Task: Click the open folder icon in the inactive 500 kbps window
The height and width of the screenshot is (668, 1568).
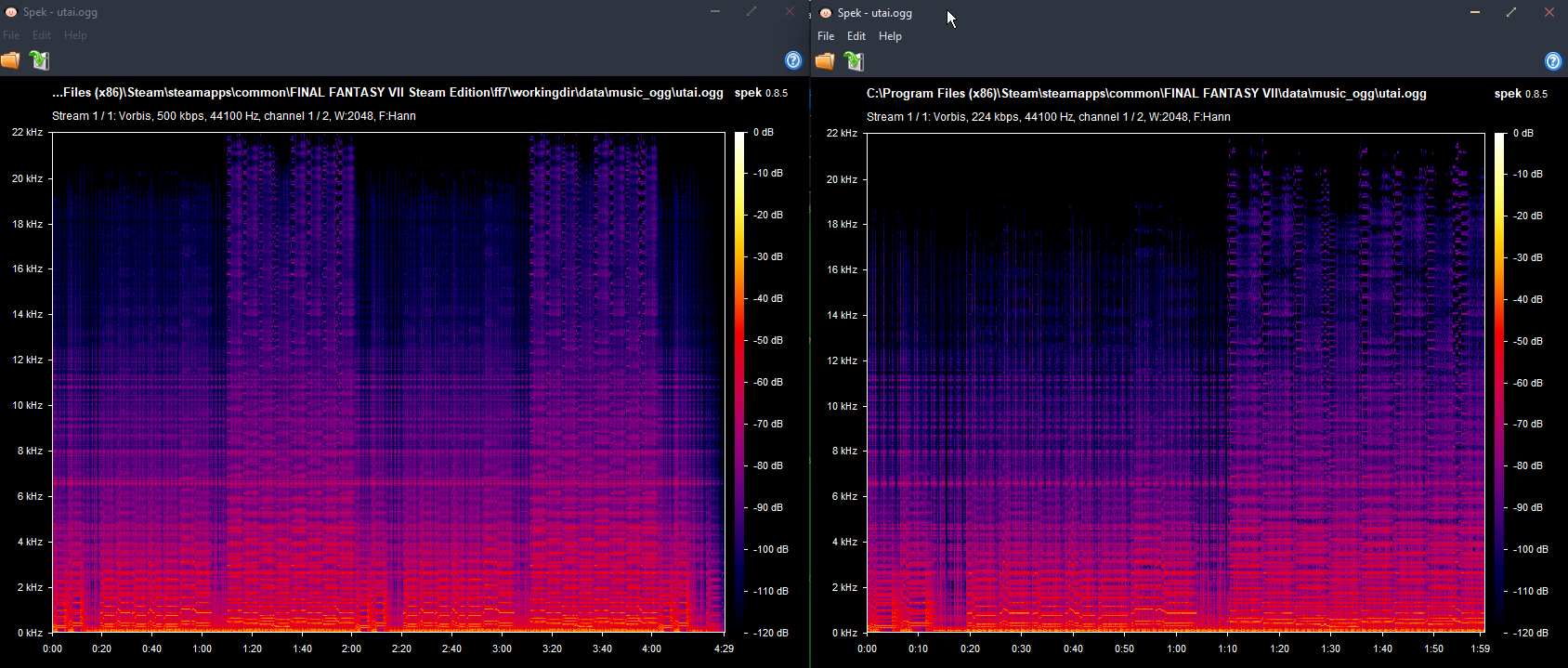Action: (10, 60)
